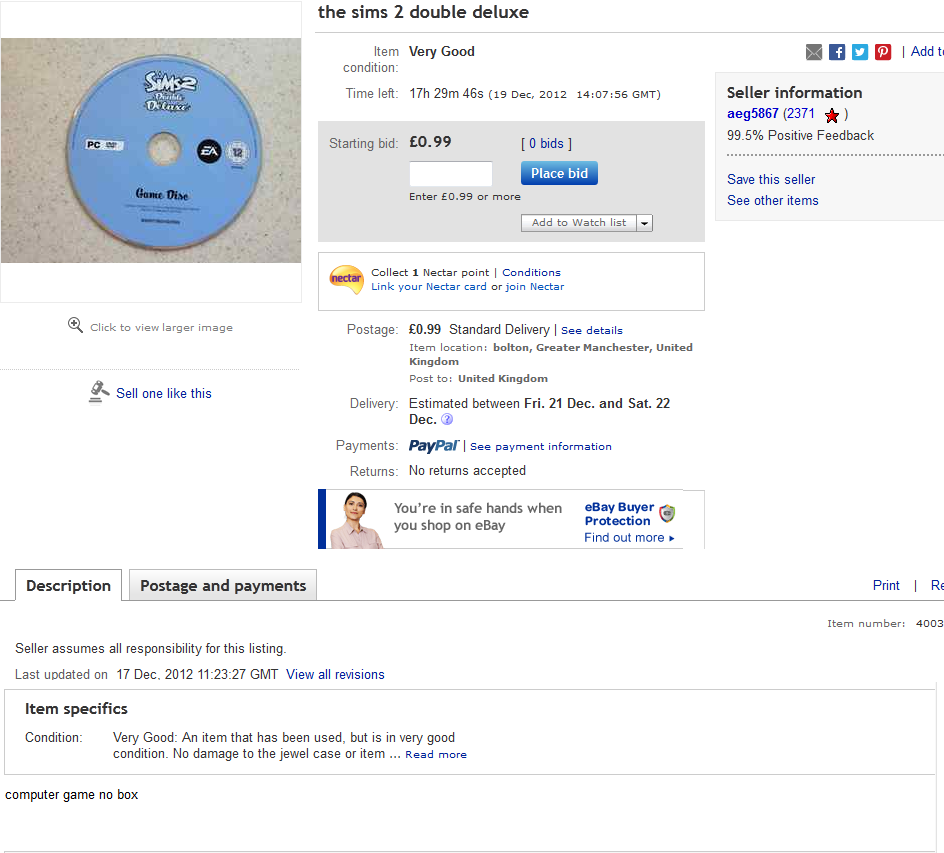Open the Add to Watch list dropdown arrow
Screen dimensions: 944x853
tap(645, 223)
